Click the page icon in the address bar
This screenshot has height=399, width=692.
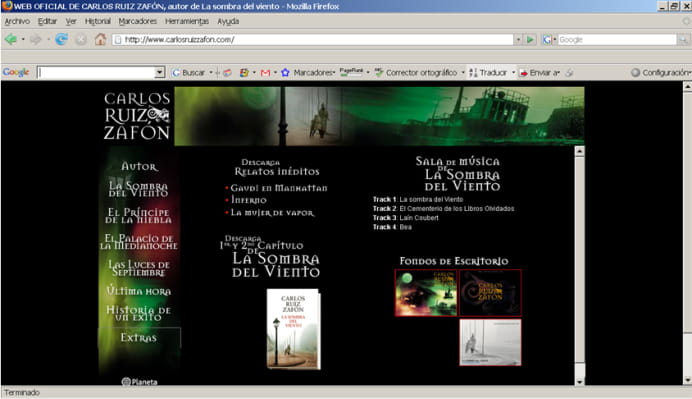pyautogui.click(x=118, y=40)
